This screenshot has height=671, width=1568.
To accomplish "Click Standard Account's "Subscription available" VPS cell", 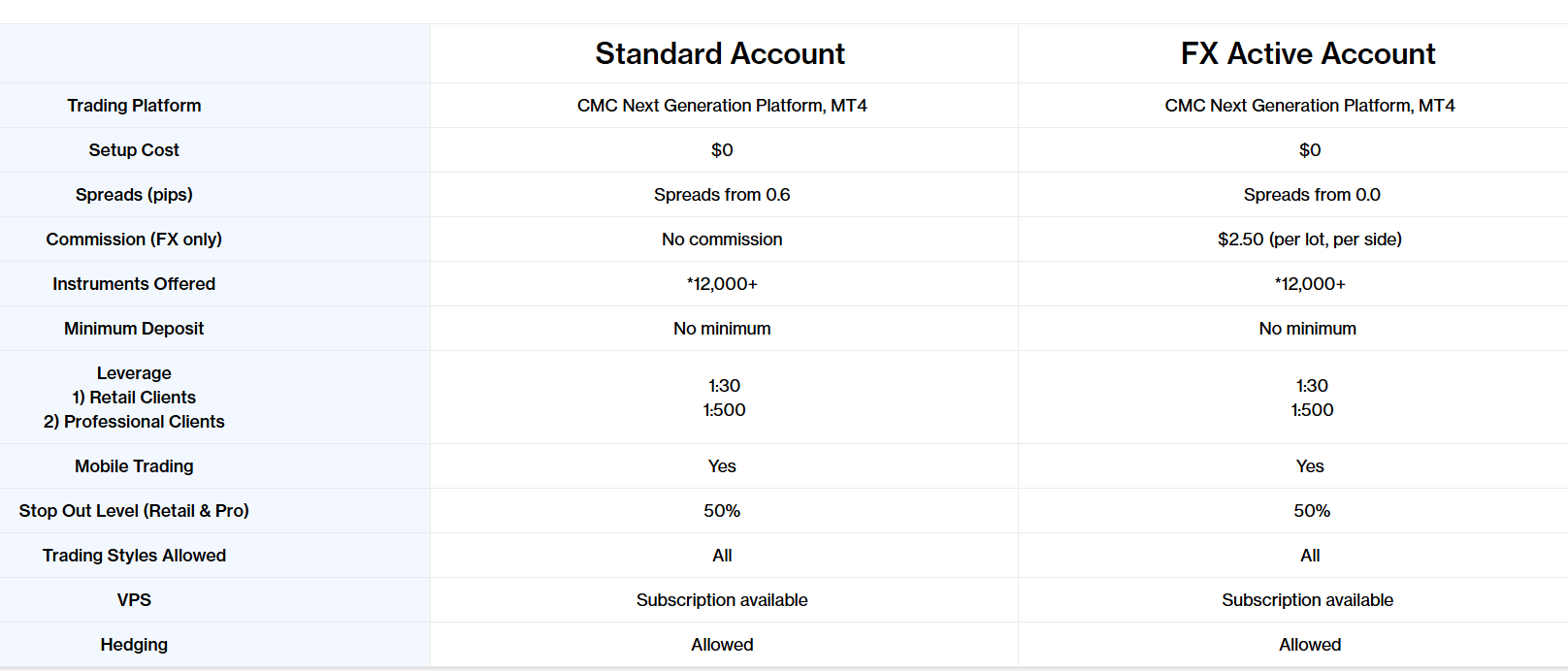I will click(x=722, y=600).
